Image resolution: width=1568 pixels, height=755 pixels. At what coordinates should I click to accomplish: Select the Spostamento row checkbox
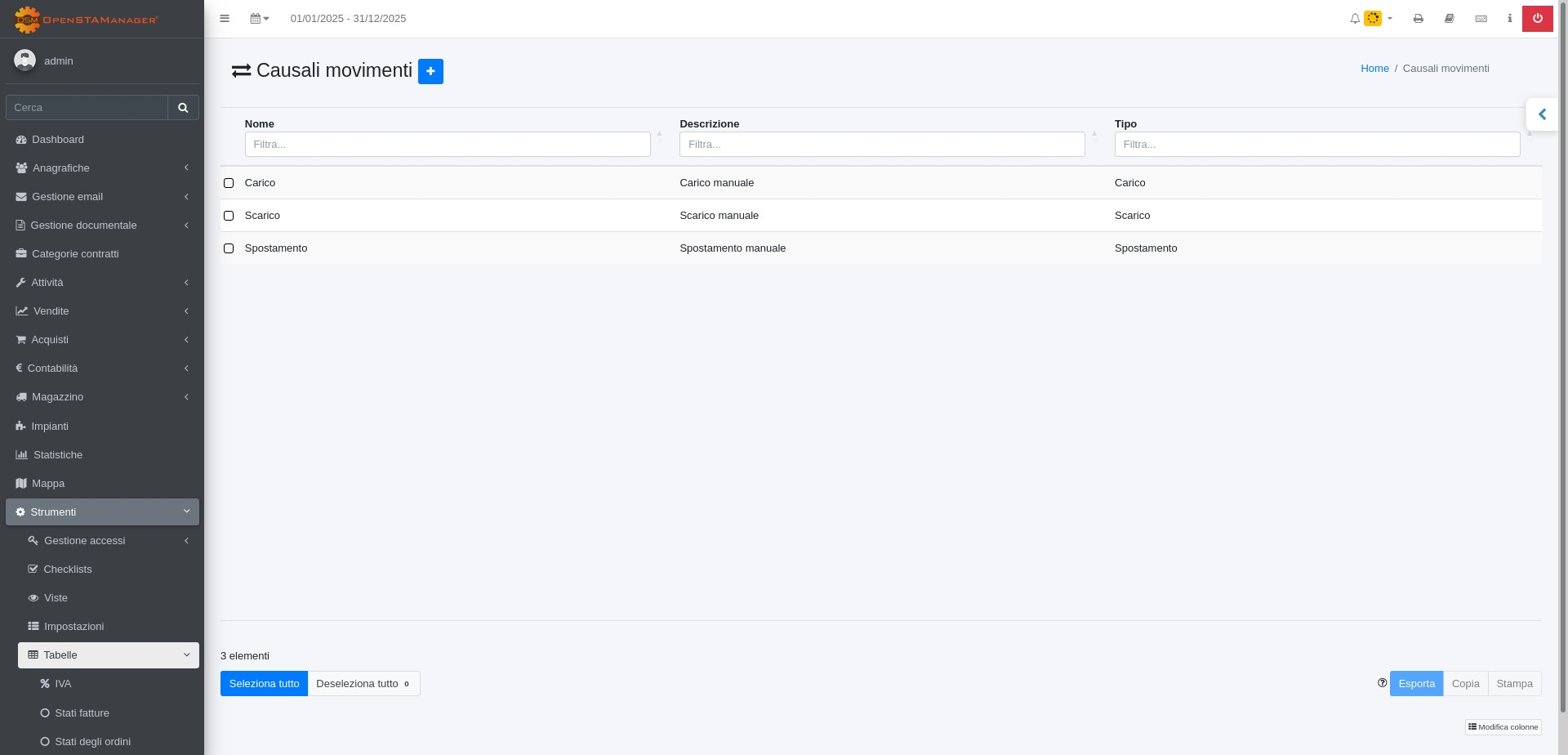coord(229,248)
